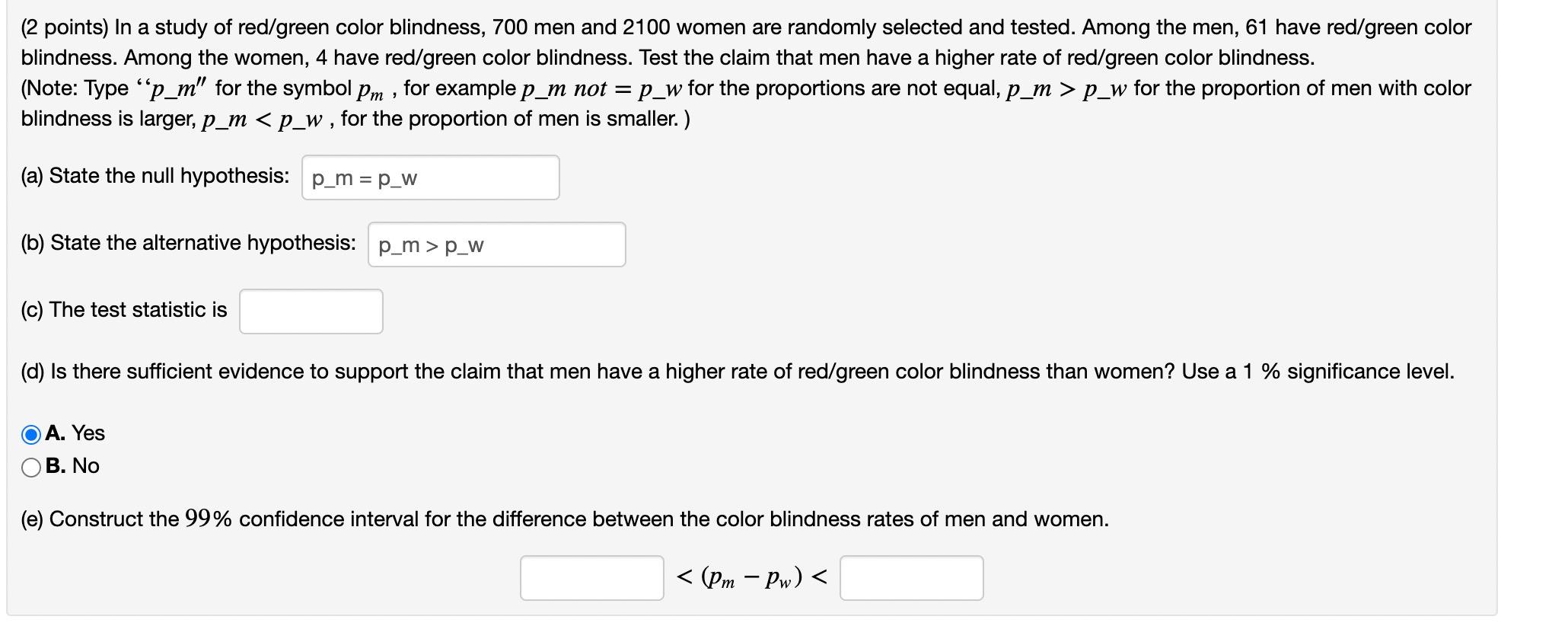Click the (p_m - p_w) expression text
This screenshot has height=626, width=1568.
[750, 579]
